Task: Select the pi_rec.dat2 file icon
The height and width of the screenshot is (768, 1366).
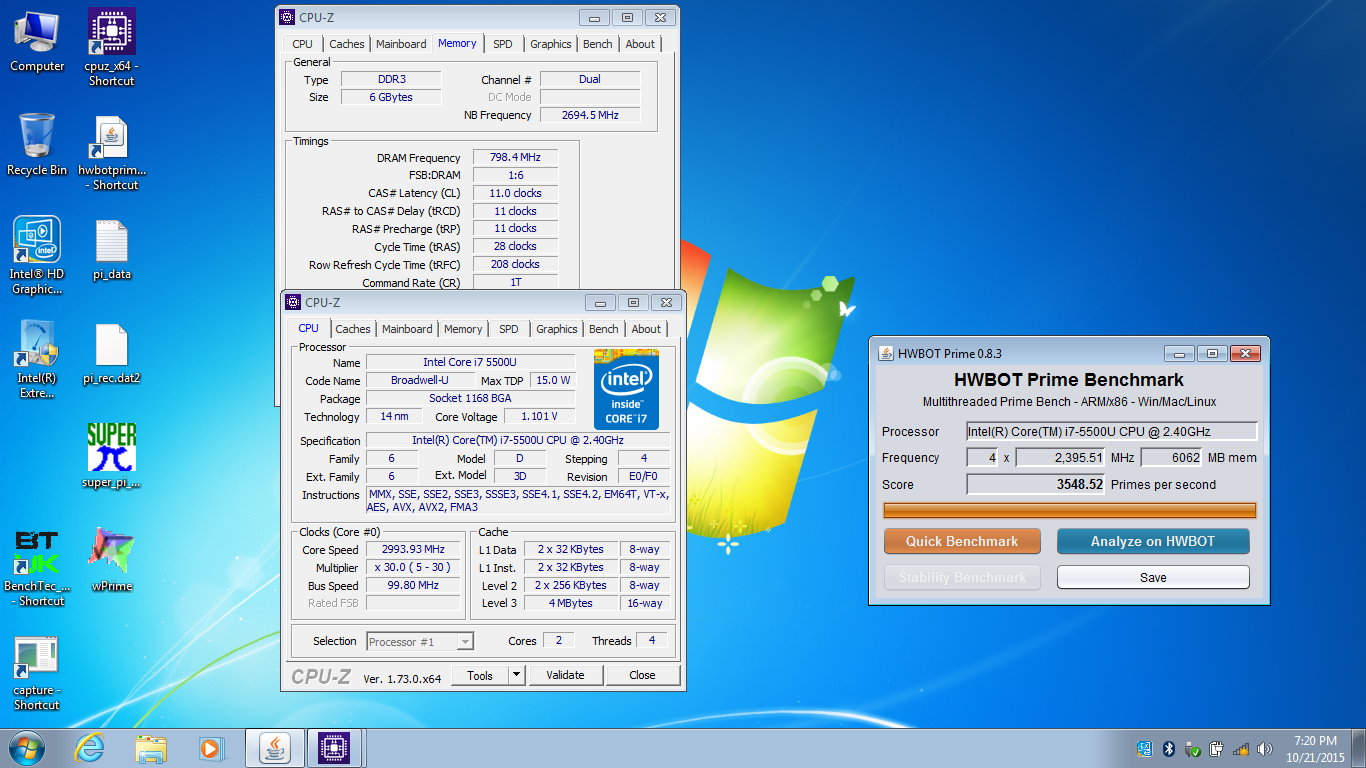Action: [111, 354]
